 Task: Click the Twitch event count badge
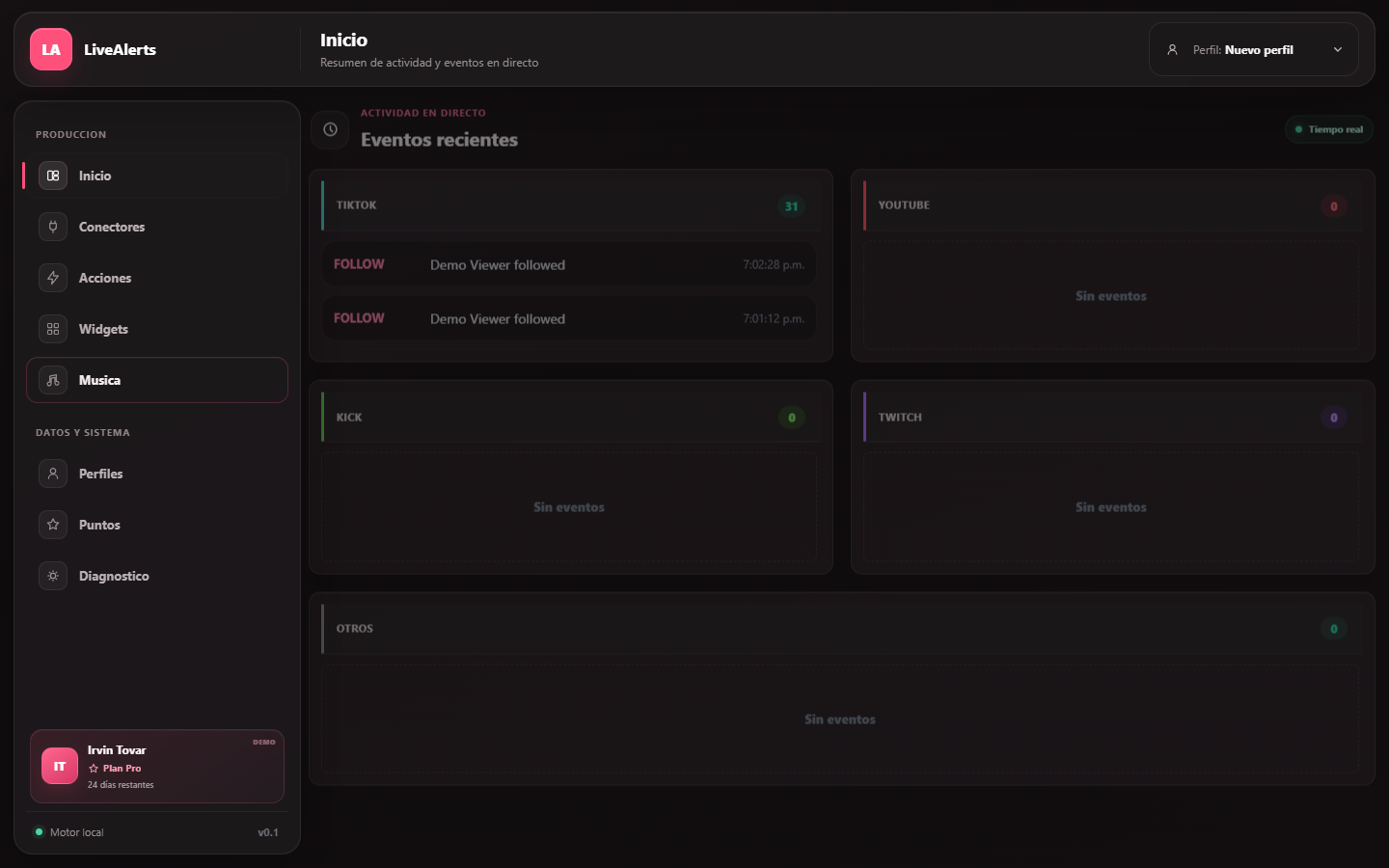pyautogui.click(x=1334, y=418)
